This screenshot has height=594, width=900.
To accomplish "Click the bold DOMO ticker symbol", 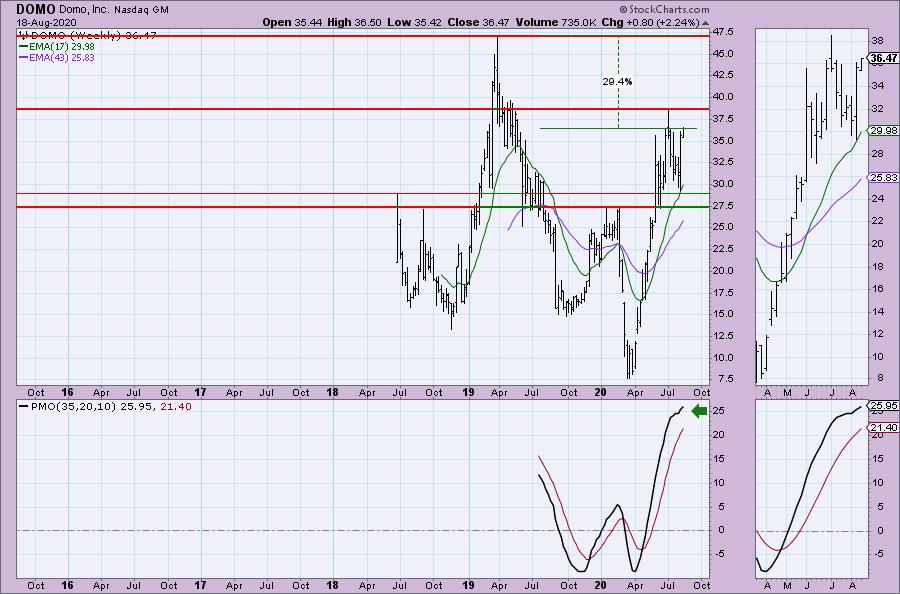I will [x=36, y=9].
